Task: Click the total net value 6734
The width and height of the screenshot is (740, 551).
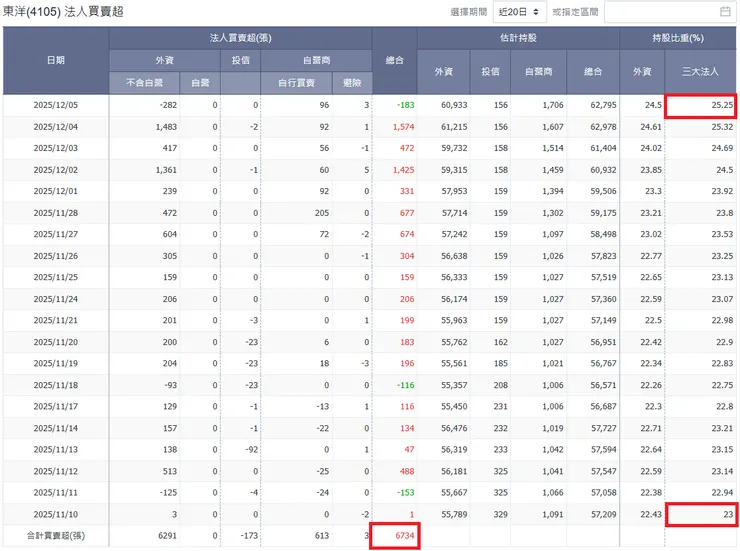Action: click(x=404, y=536)
